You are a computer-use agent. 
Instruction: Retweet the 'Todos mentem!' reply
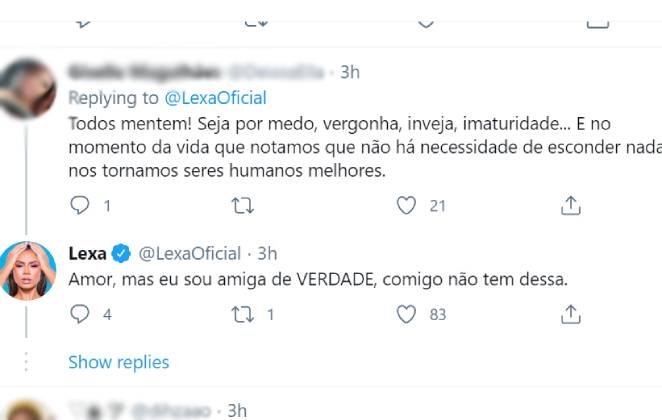pos(242,206)
